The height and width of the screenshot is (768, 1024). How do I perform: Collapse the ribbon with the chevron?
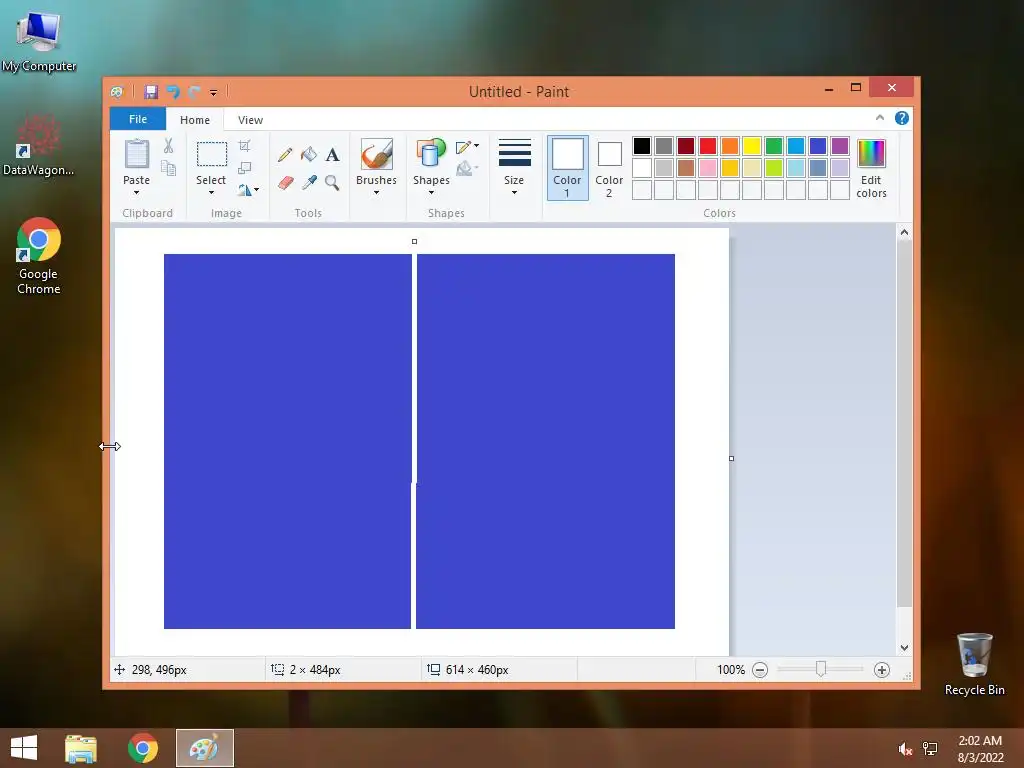tap(880, 118)
